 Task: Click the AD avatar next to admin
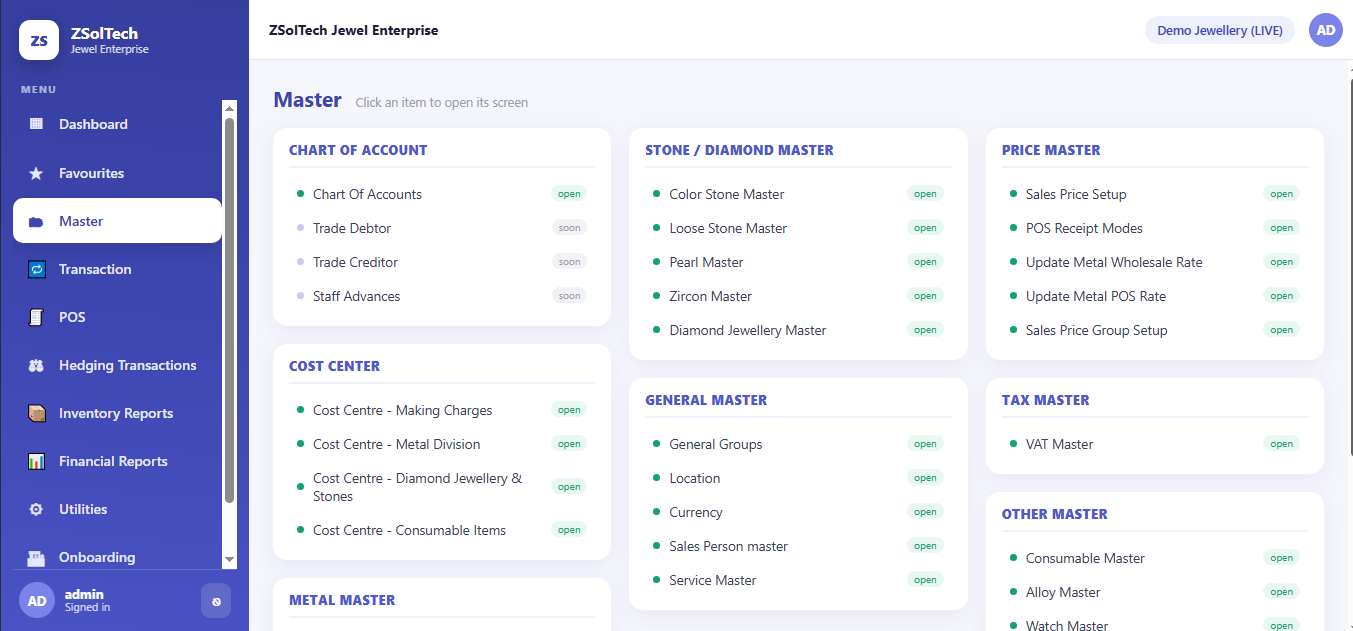[37, 600]
